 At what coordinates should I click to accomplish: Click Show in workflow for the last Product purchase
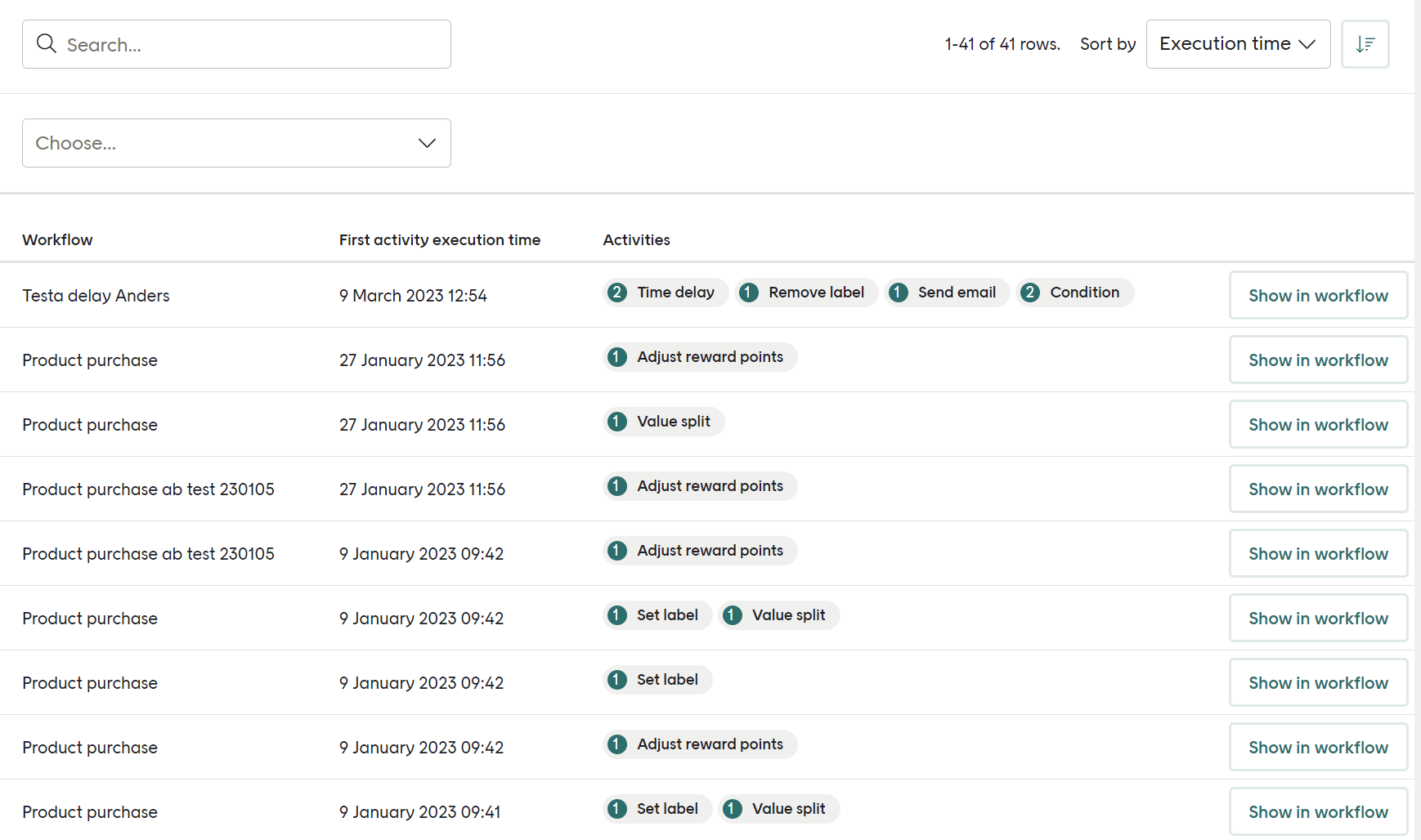point(1317,811)
